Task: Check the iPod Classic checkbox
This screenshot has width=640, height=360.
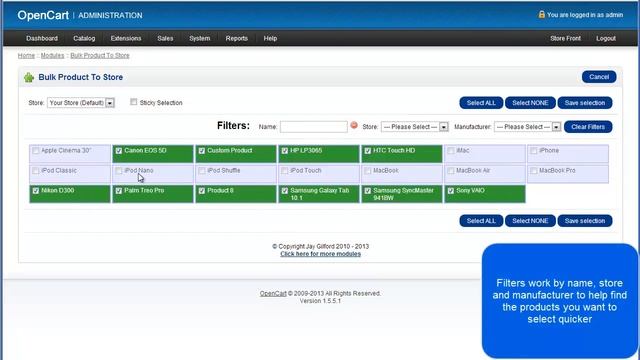Action: (x=36, y=171)
